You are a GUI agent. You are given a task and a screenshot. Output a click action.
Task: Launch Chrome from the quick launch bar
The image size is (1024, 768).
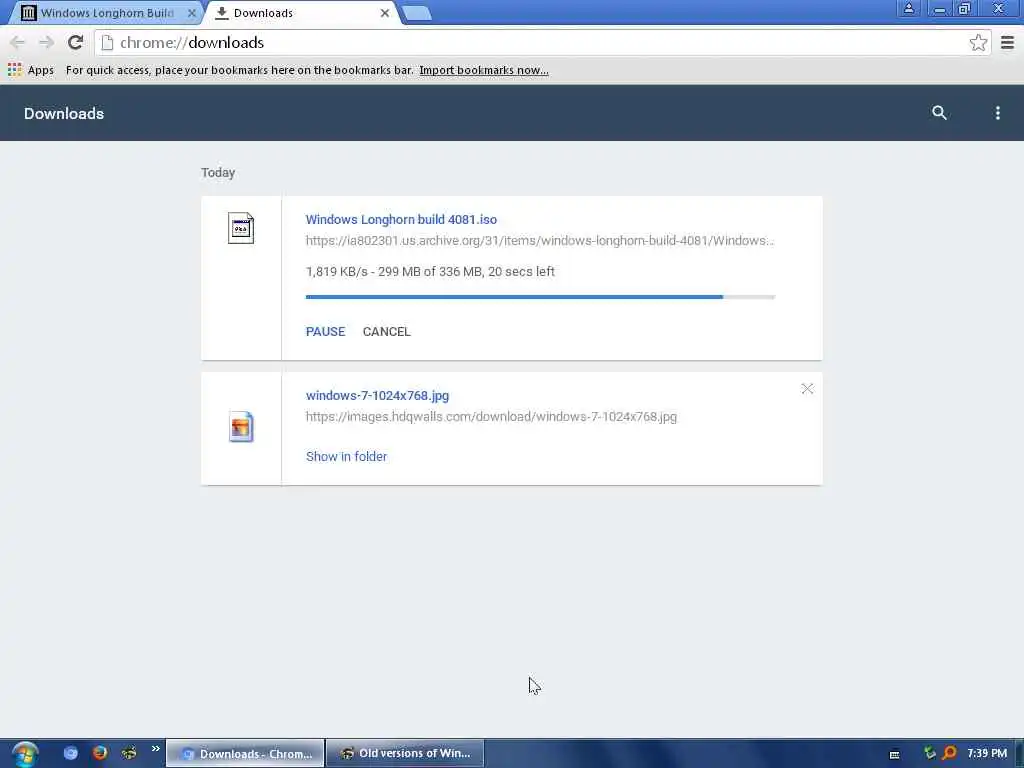tap(71, 753)
